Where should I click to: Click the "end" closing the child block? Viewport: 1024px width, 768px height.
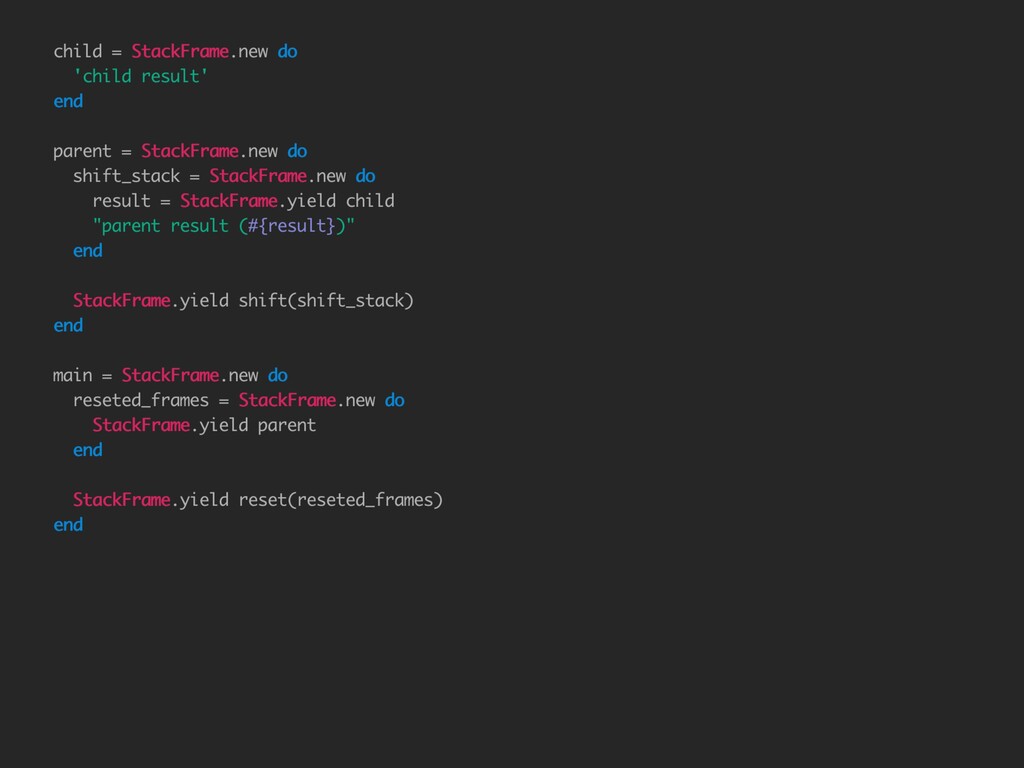pos(68,101)
